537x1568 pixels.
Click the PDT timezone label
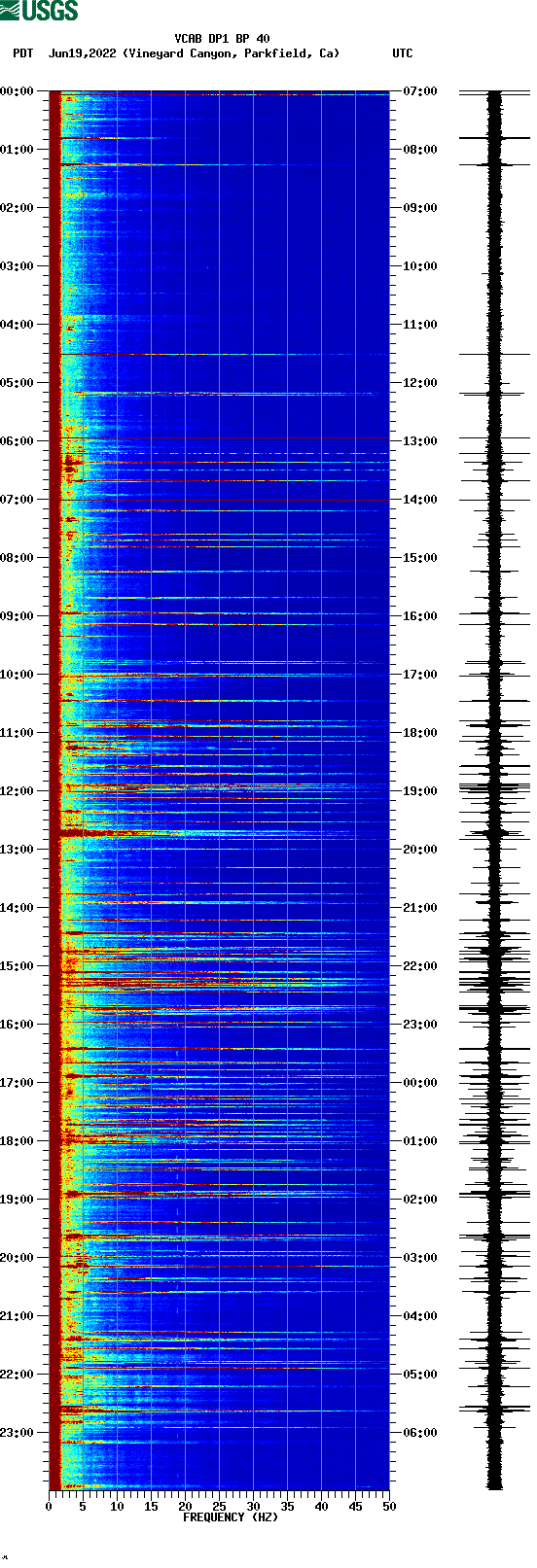point(23,53)
